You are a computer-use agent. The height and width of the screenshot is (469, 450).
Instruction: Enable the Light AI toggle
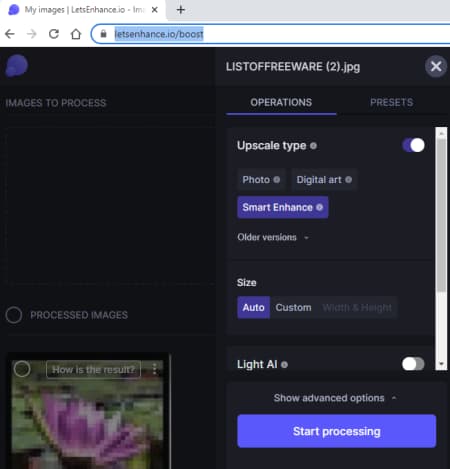point(413,364)
